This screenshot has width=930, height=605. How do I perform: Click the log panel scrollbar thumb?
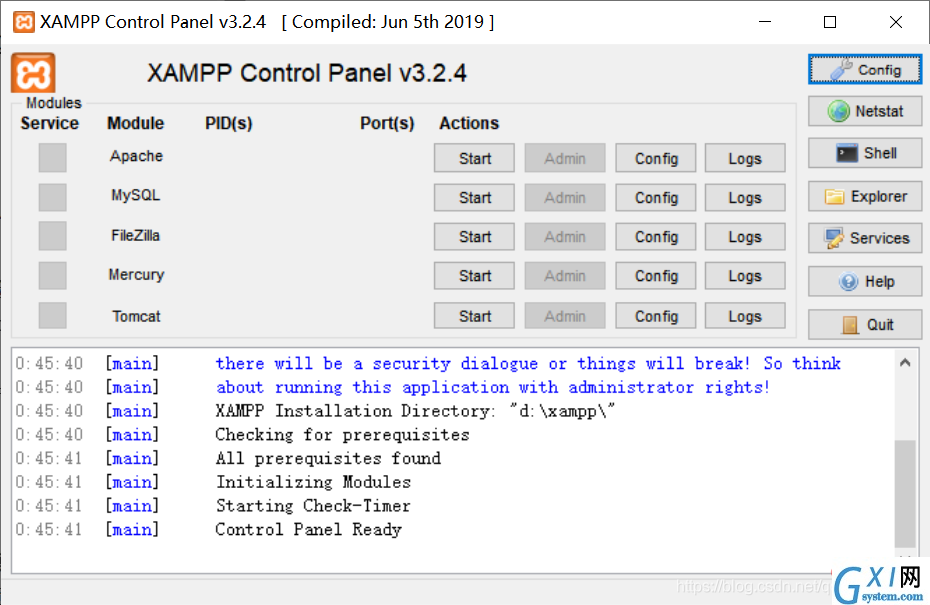[x=905, y=493]
